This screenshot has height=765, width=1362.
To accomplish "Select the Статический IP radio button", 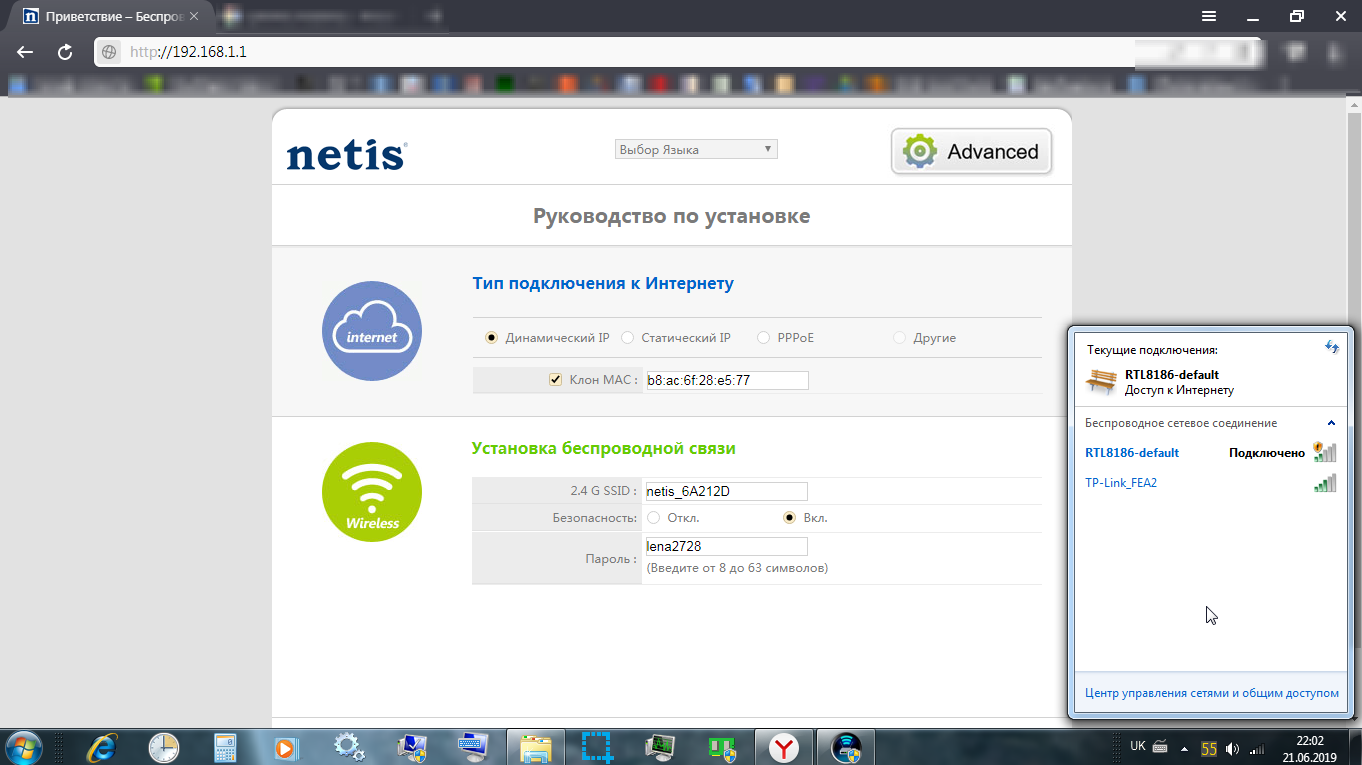I will (628, 338).
